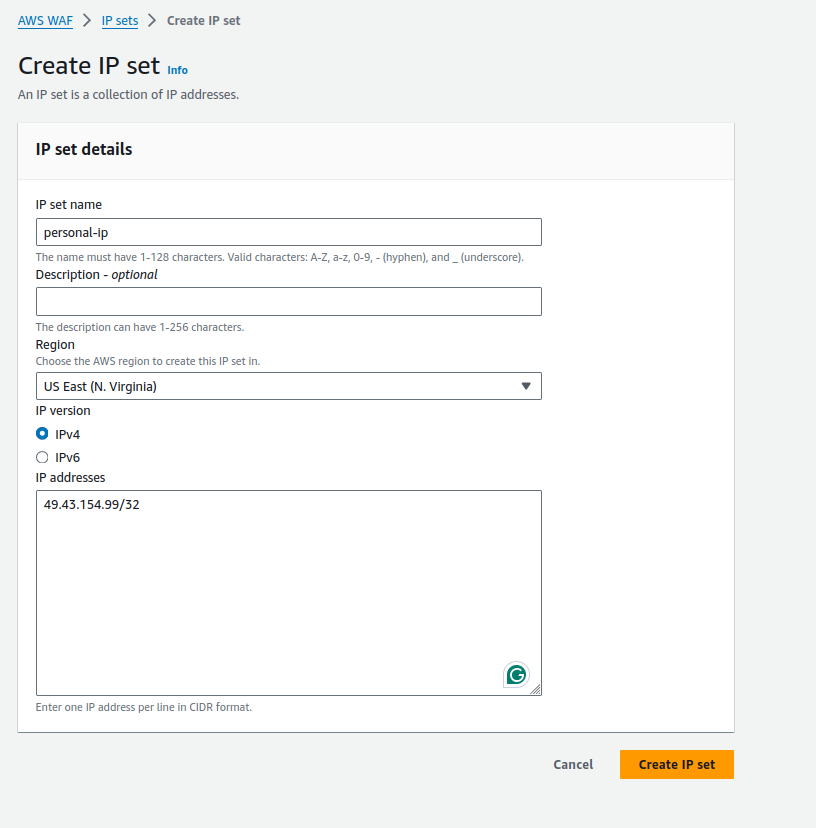The image size is (816, 828).
Task: Go to AWS WAF via breadcrumb
Action: (45, 20)
